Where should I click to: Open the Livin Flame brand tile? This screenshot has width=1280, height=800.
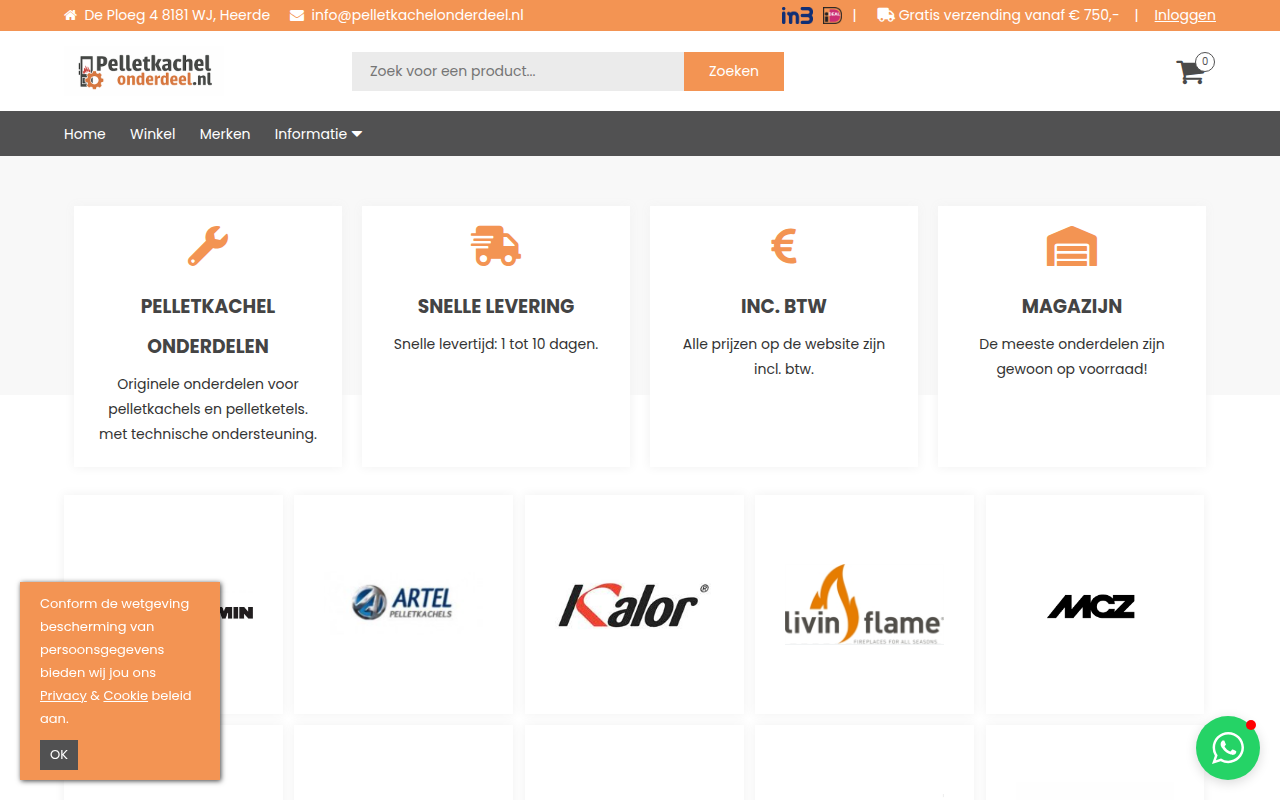point(864,604)
